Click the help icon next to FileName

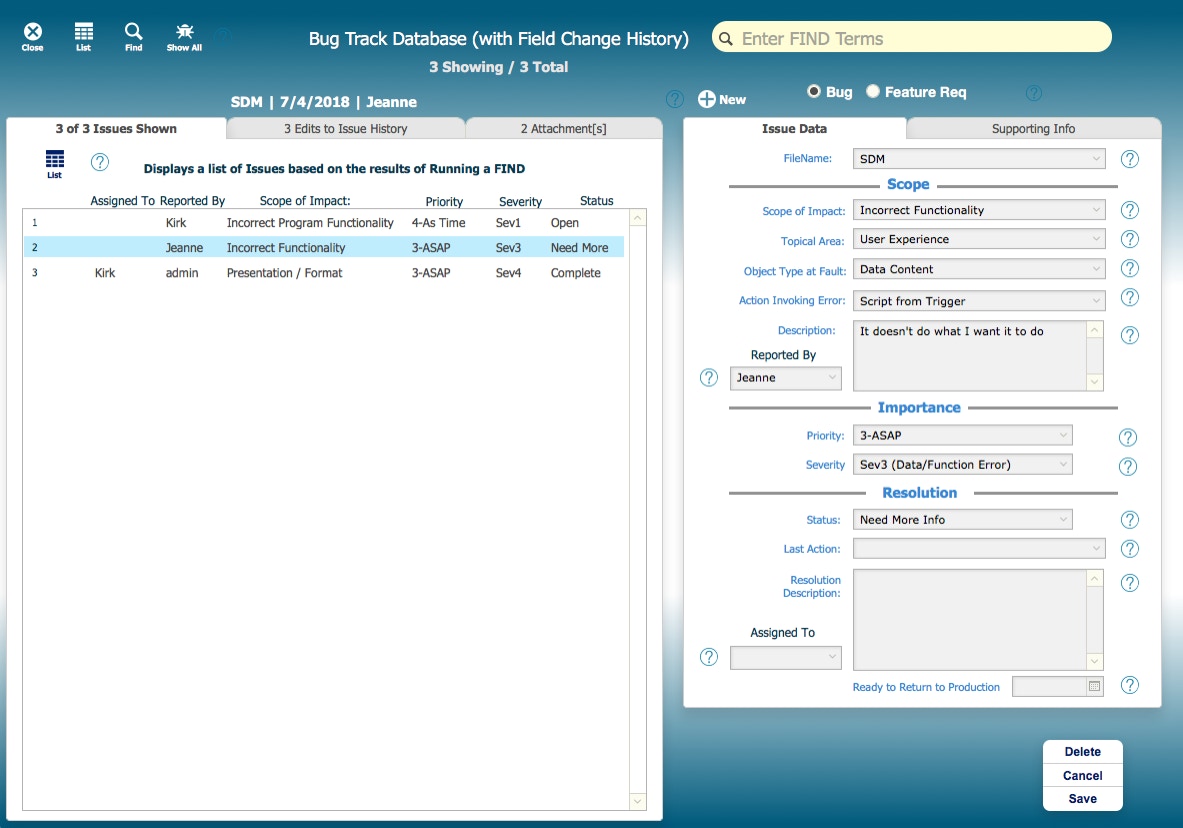coord(1130,159)
